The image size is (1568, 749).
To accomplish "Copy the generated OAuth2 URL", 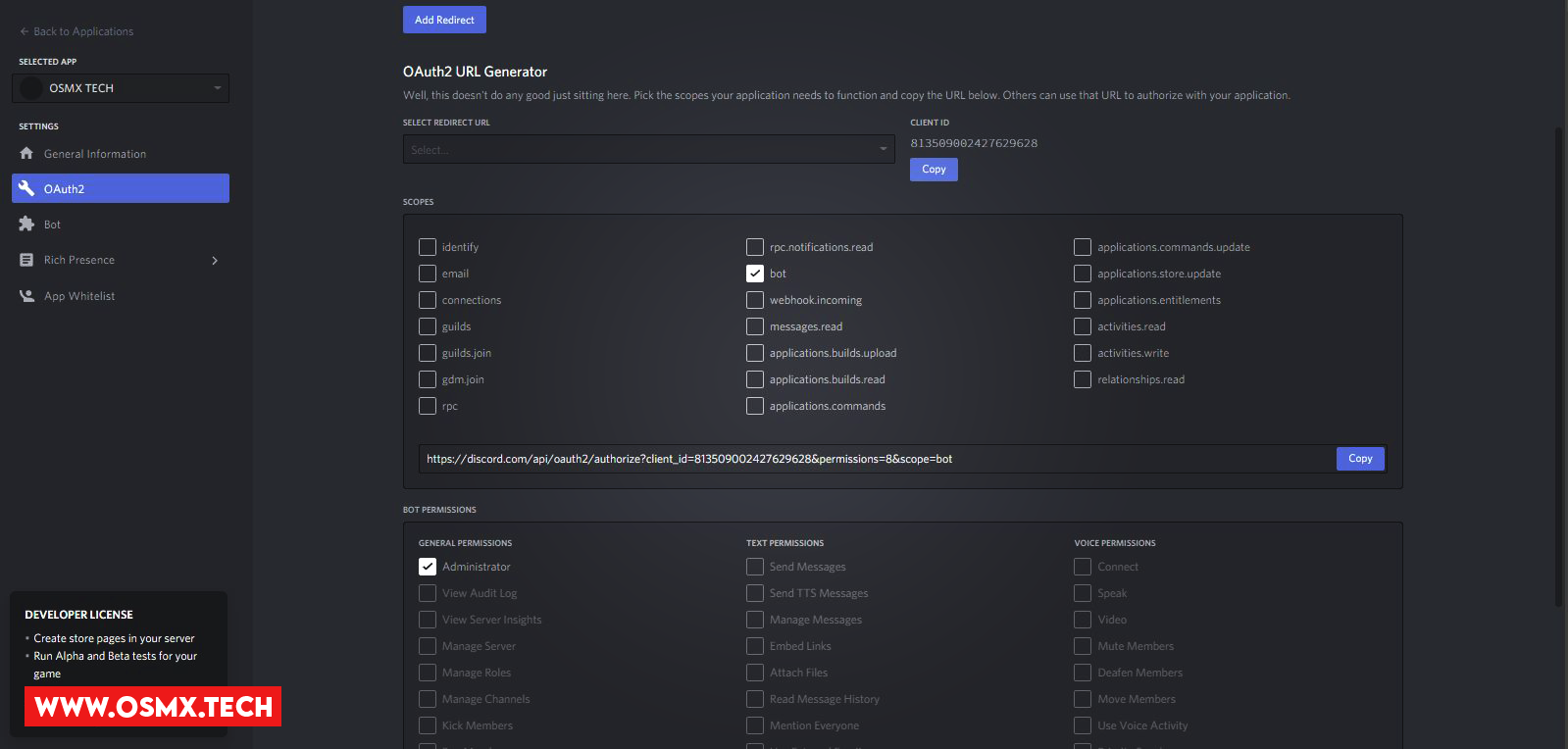I will (x=1360, y=459).
